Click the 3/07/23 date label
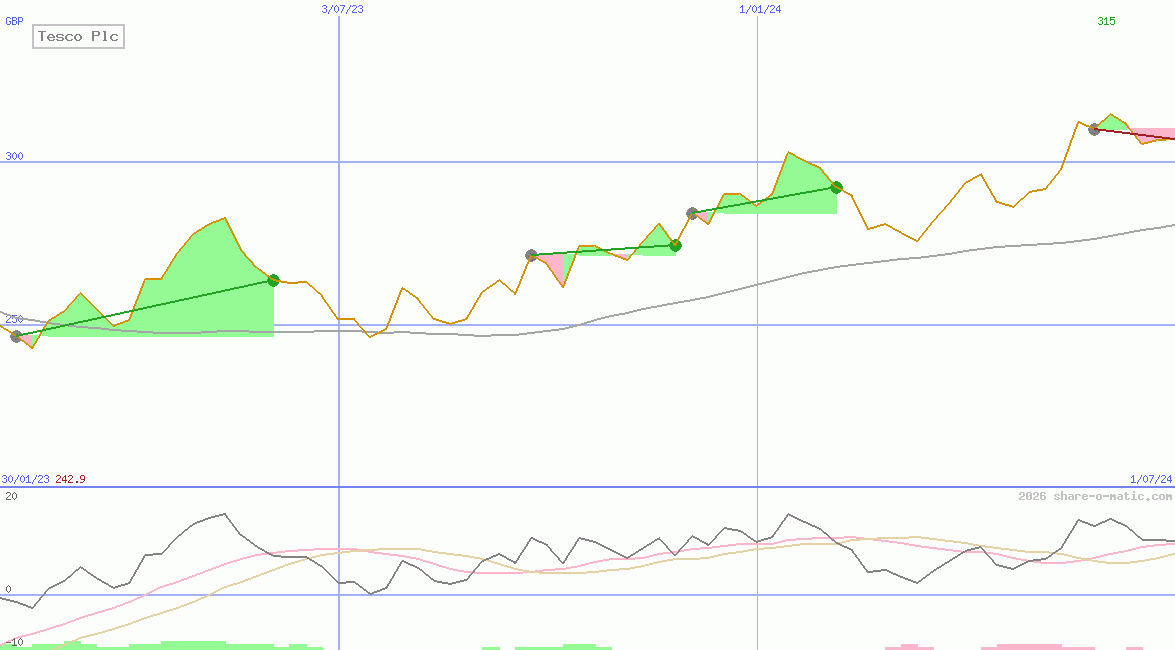This screenshot has width=1175, height=650. coord(342,9)
